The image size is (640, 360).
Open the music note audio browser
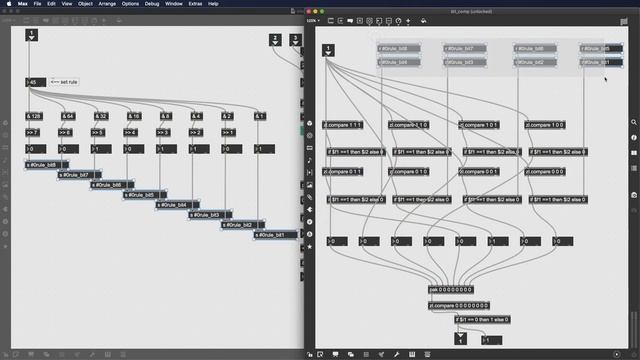coord(309,160)
